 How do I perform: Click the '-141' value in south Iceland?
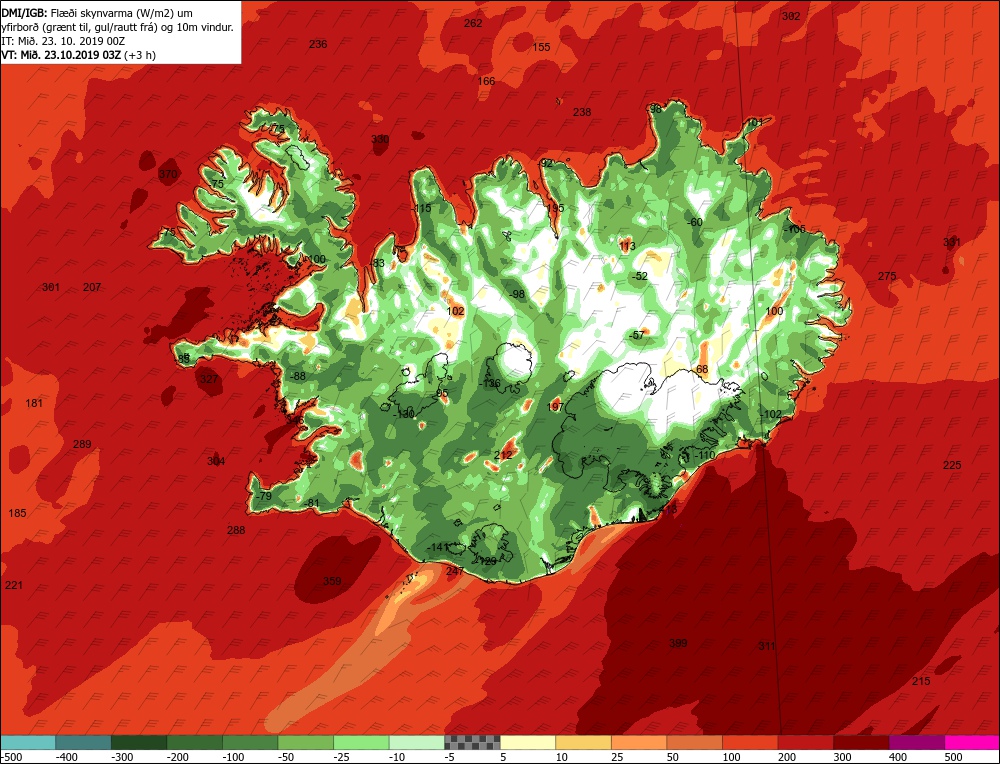tap(438, 547)
